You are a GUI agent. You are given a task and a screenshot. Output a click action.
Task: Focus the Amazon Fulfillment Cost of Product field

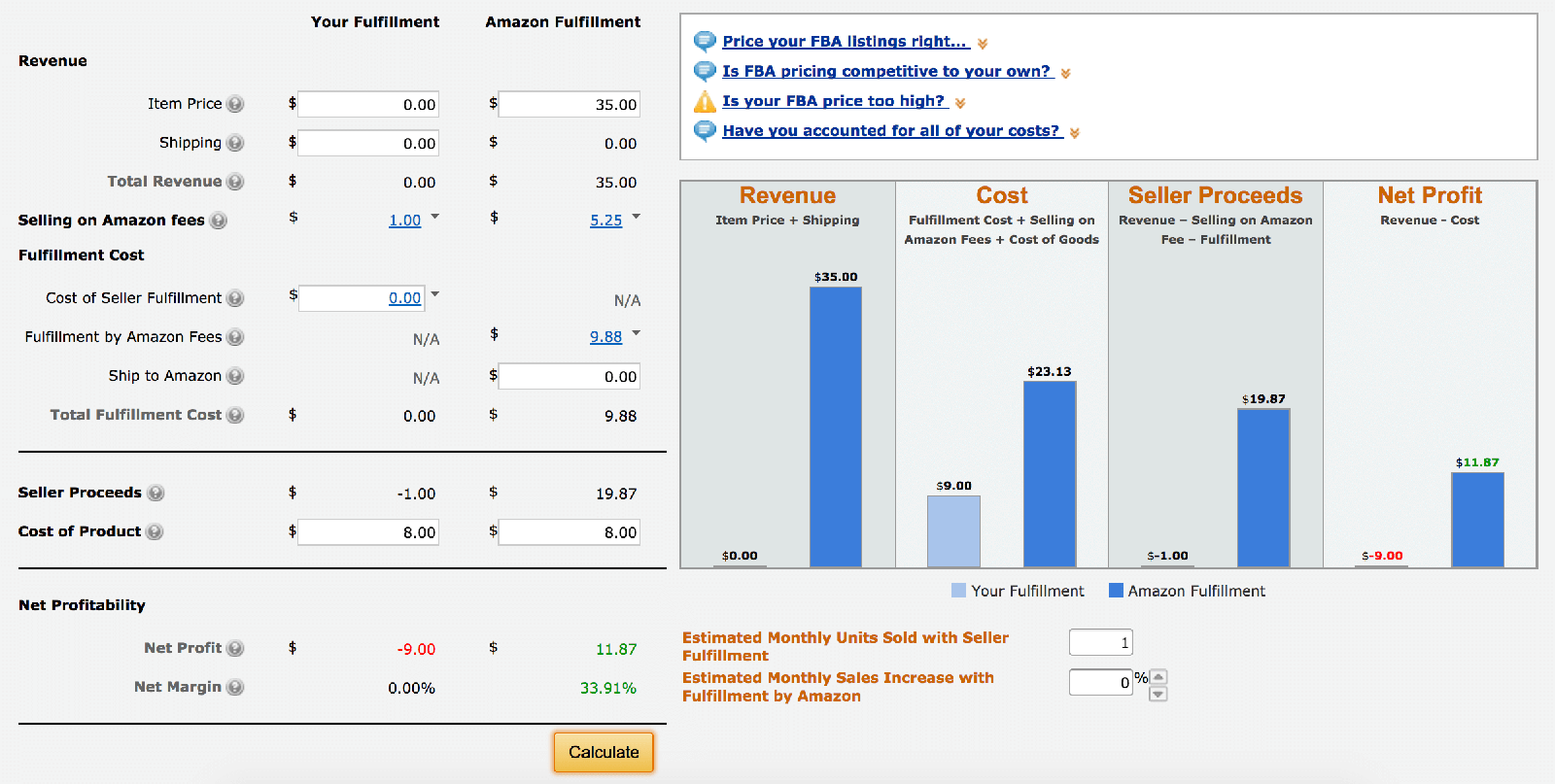pos(570,531)
